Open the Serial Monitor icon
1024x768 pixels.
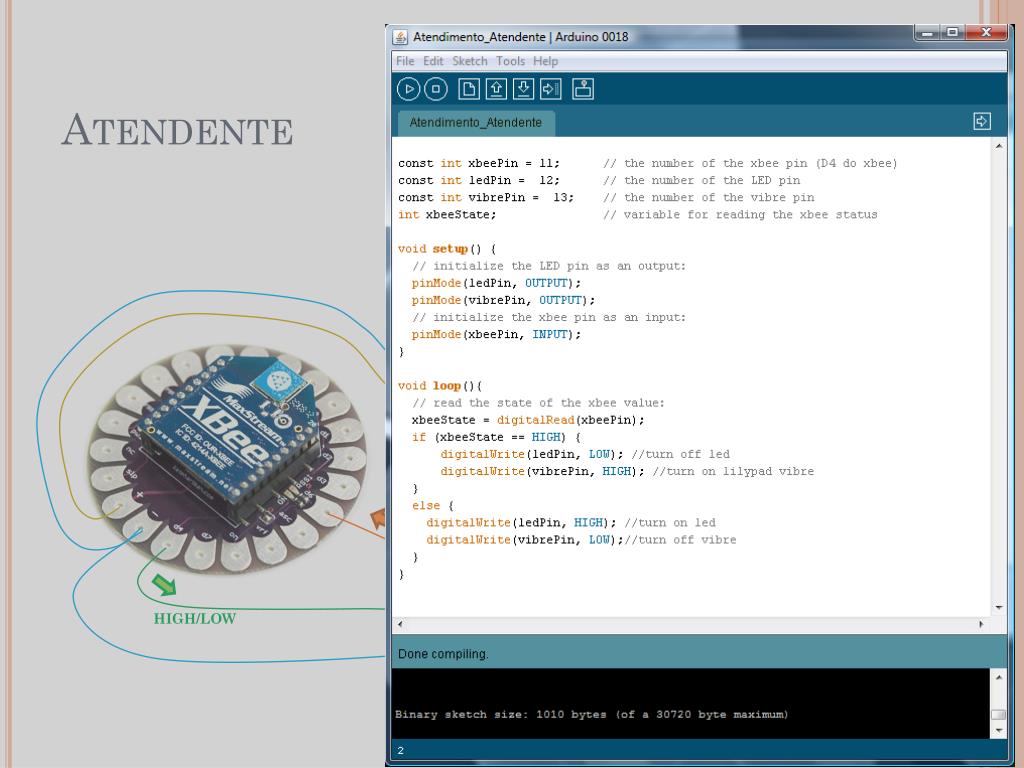pyautogui.click(x=583, y=89)
